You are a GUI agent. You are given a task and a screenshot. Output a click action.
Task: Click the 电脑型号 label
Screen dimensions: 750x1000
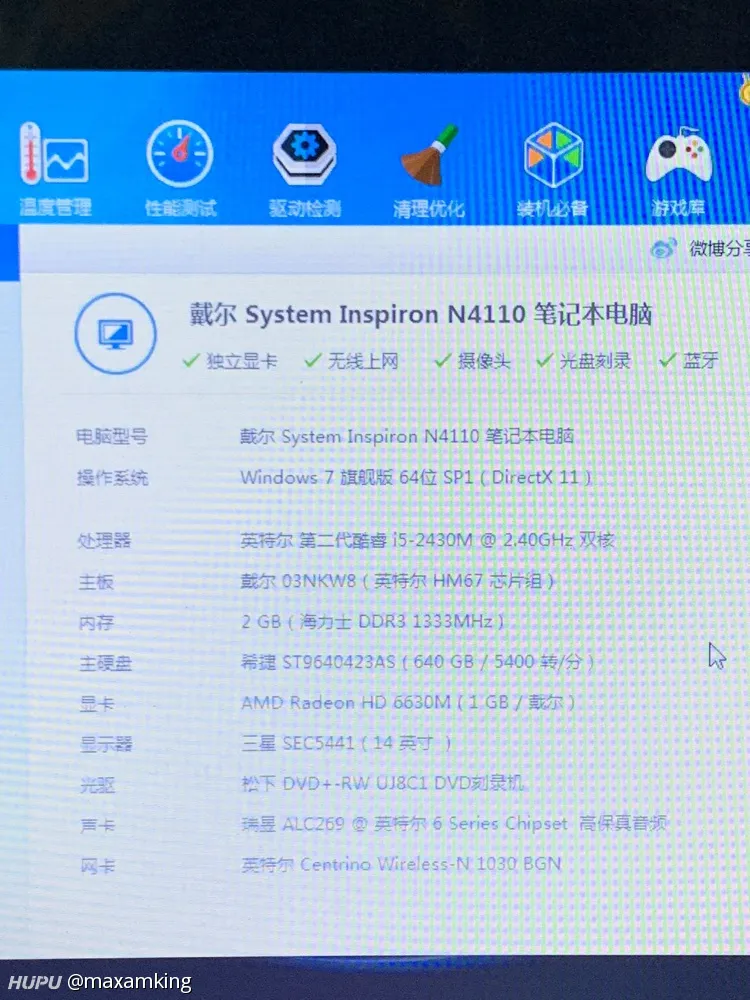point(112,437)
